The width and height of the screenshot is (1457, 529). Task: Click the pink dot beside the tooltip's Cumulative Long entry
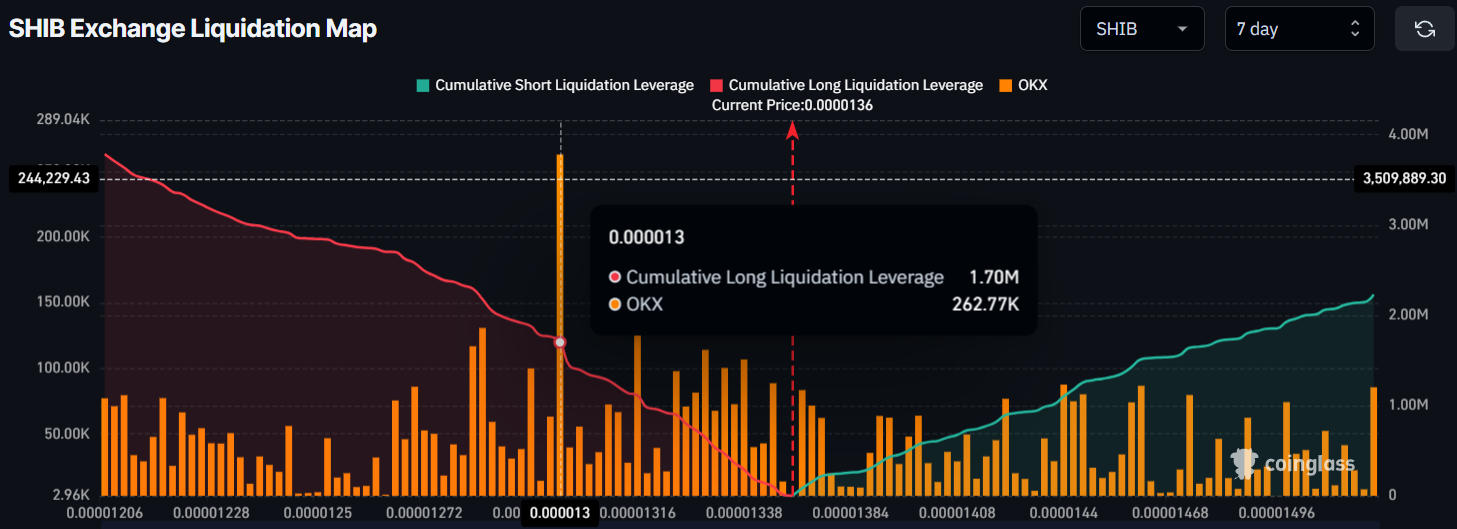[x=615, y=277]
